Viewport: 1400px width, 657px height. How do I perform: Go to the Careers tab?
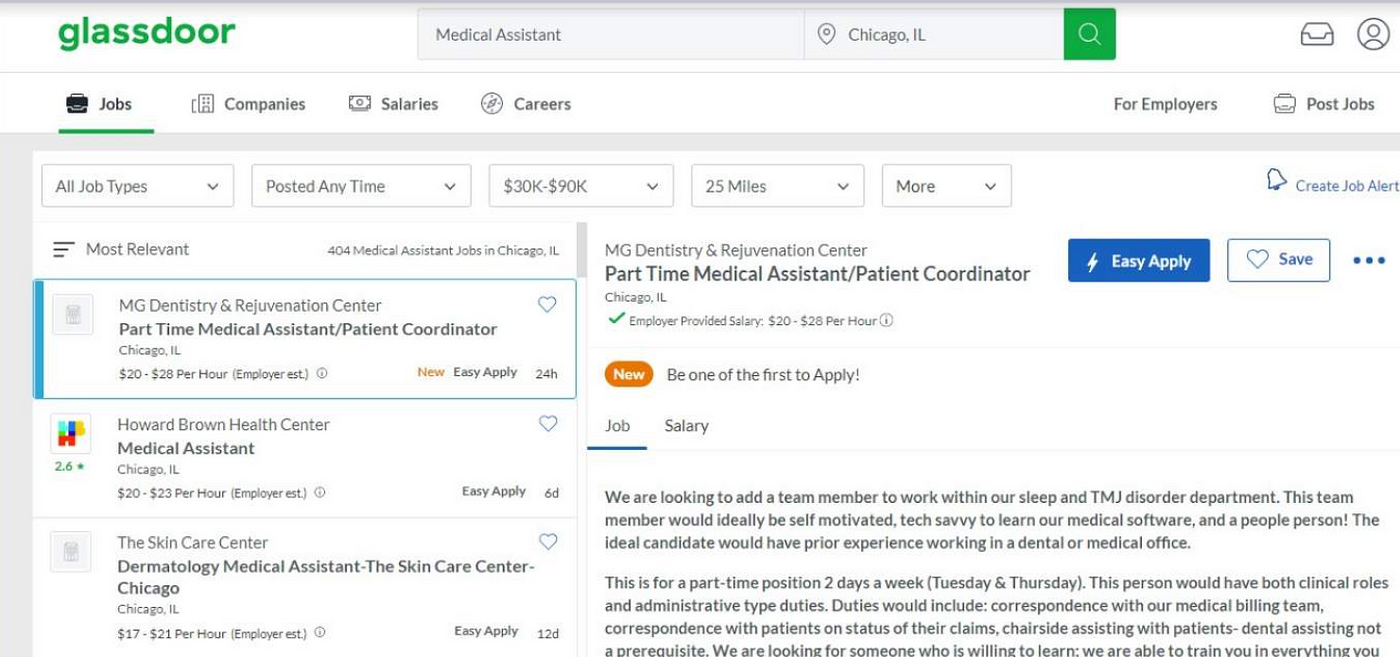[x=525, y=104]
